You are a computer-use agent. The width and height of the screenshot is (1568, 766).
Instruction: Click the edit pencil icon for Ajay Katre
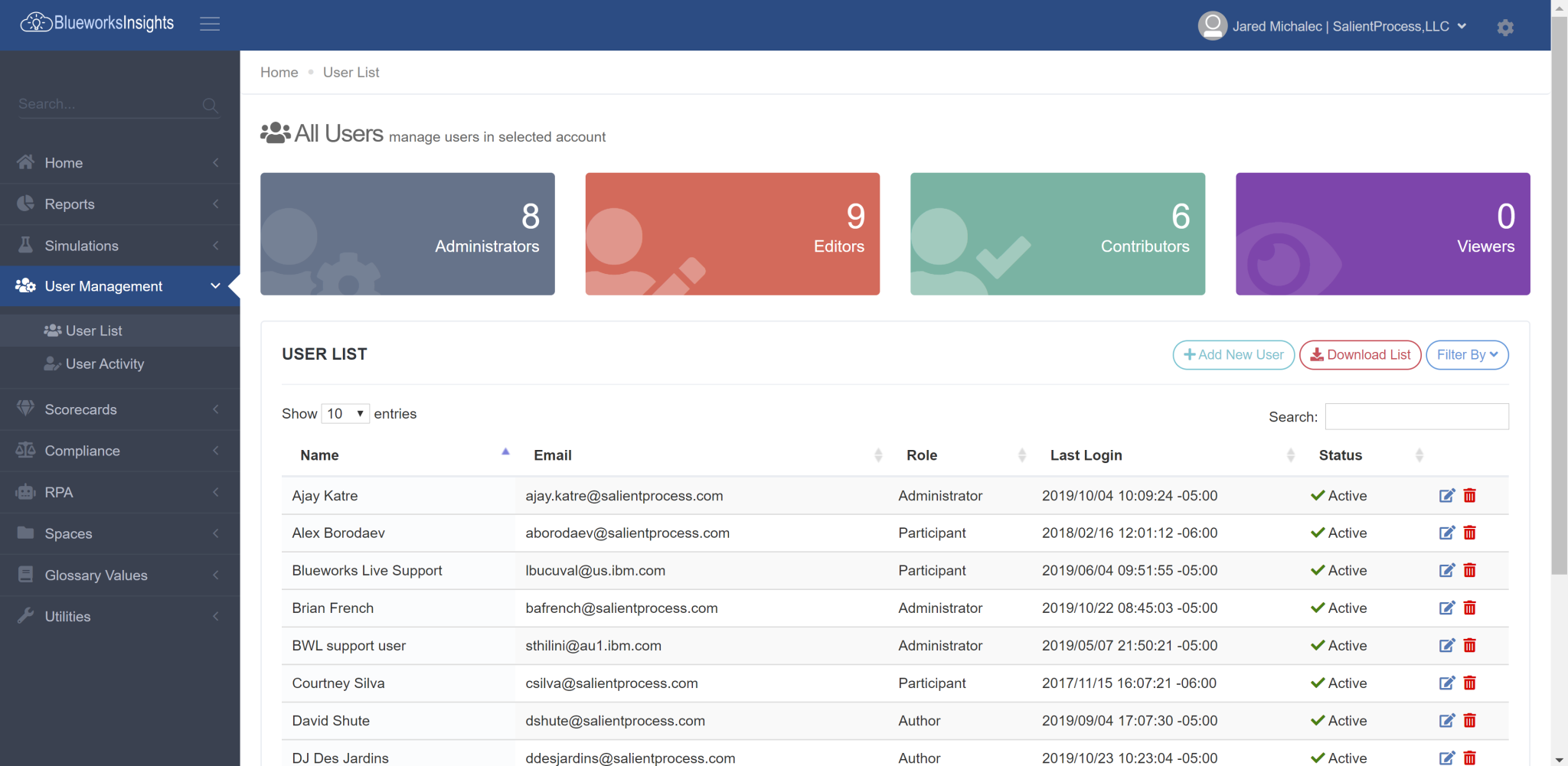pyautogui.click(x=1446, y=495)
